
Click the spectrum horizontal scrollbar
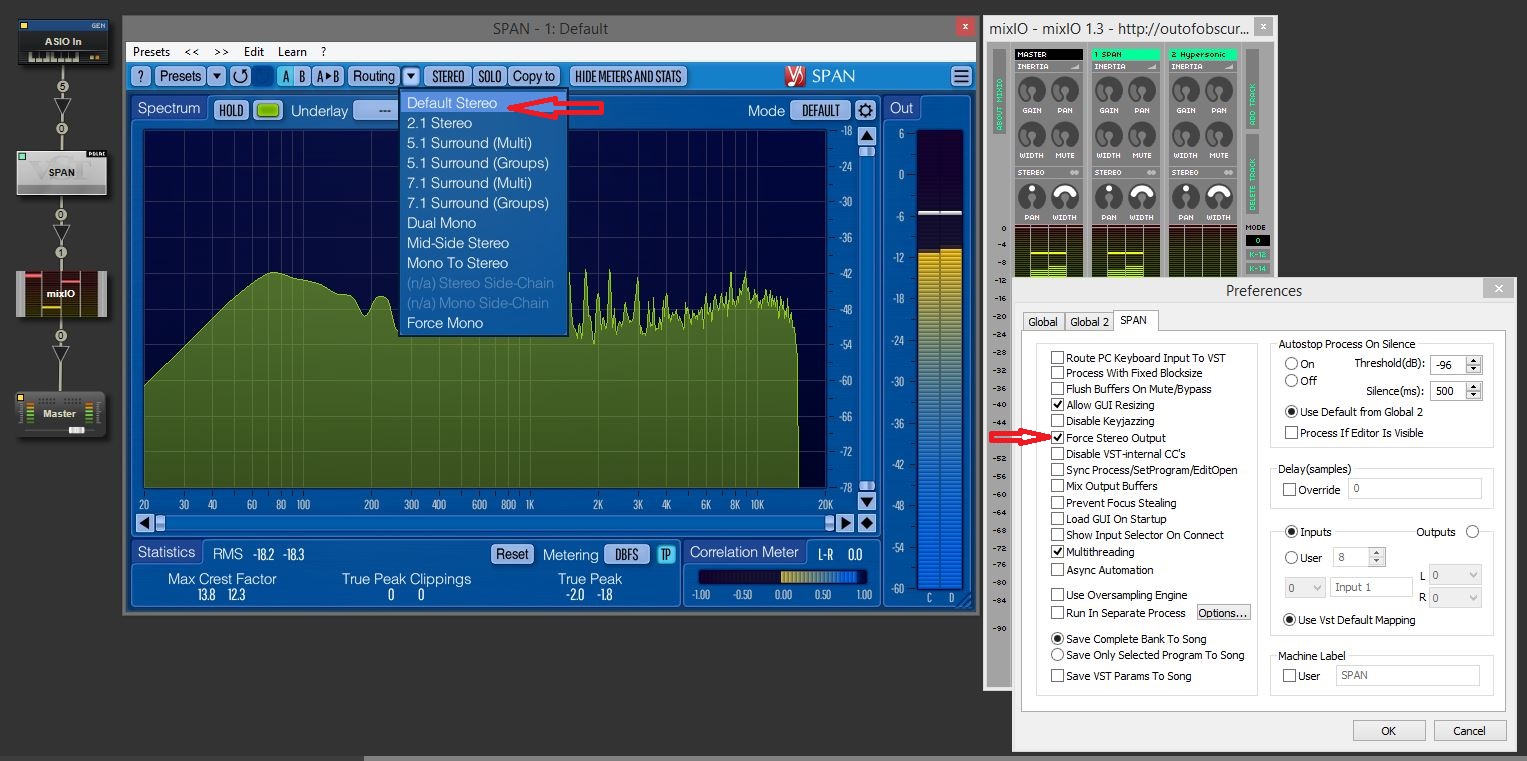[x=495, y=523]
